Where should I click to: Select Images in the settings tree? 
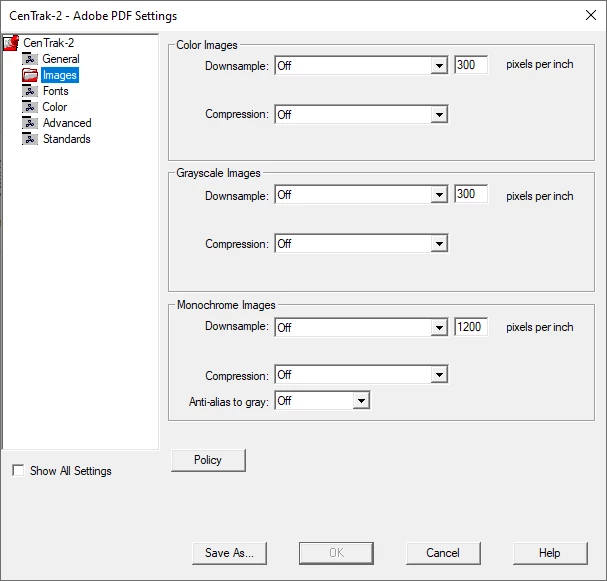pos(60,75)
